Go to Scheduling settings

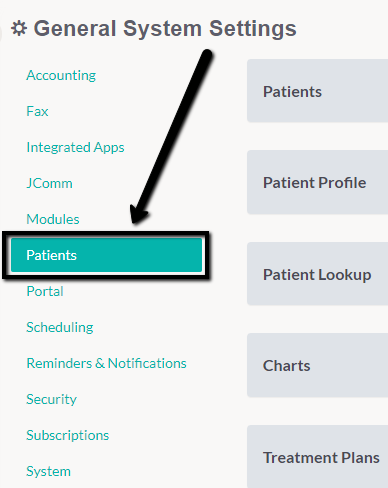(x=60, y=327)
